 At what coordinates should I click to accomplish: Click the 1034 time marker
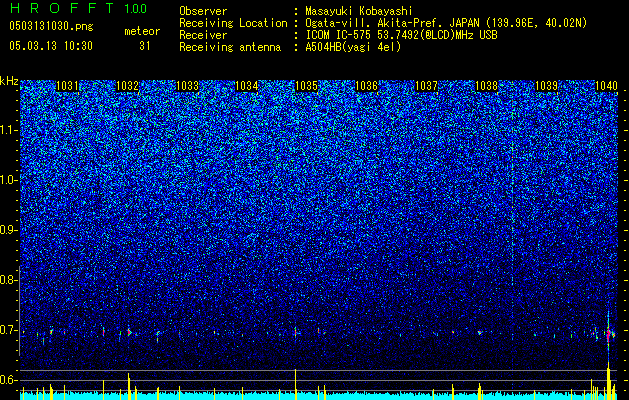(x=247, y=86)
